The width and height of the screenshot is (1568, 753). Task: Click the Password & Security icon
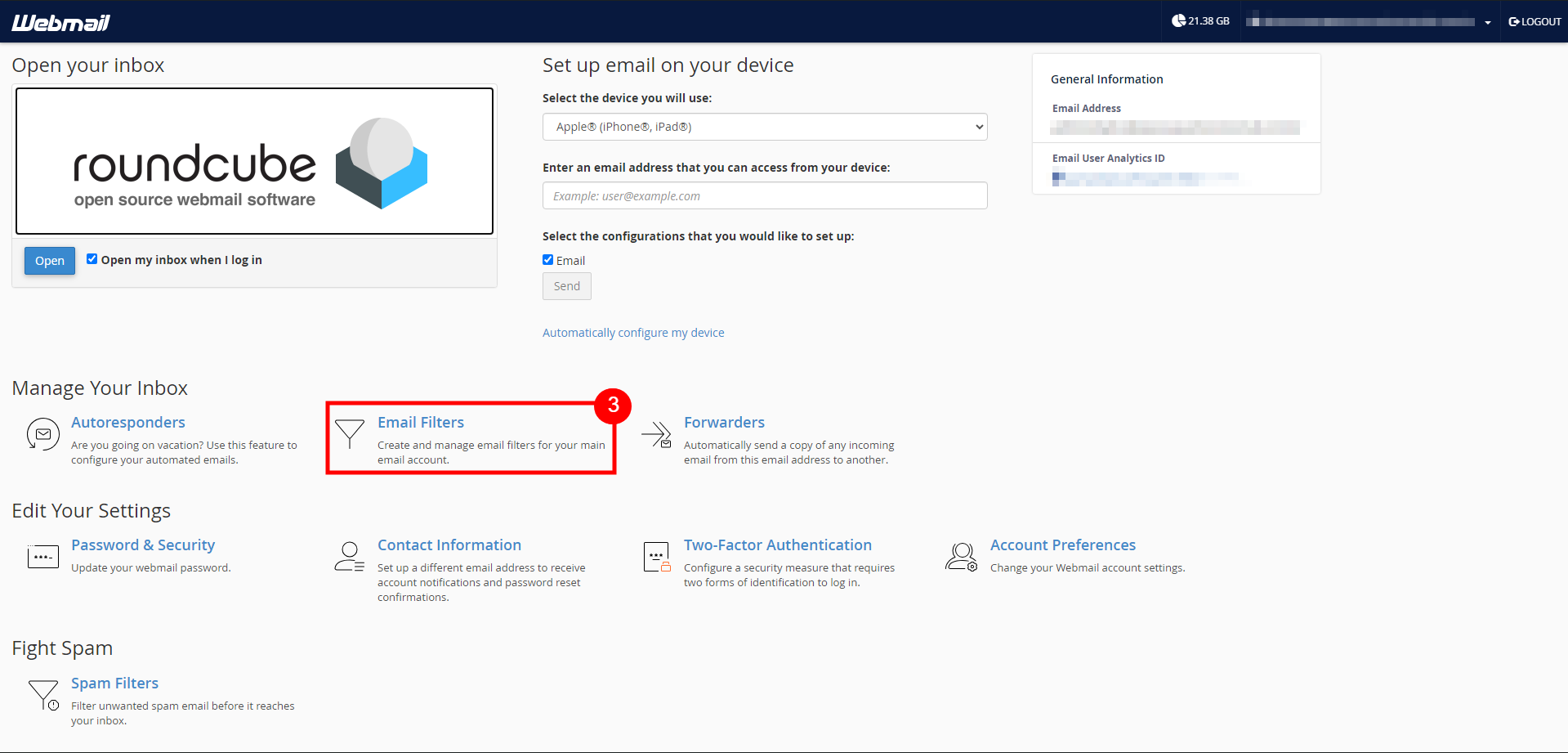42,557
